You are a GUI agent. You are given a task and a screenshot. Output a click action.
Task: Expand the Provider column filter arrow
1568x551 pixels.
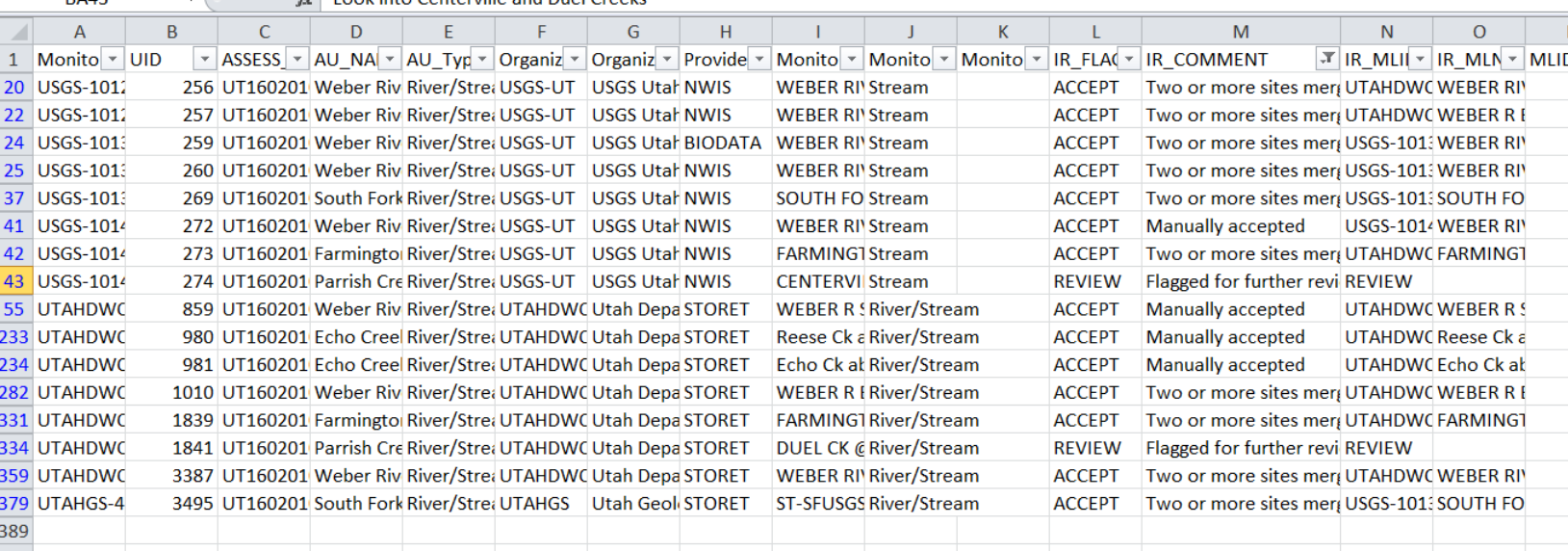coord(759,60)
